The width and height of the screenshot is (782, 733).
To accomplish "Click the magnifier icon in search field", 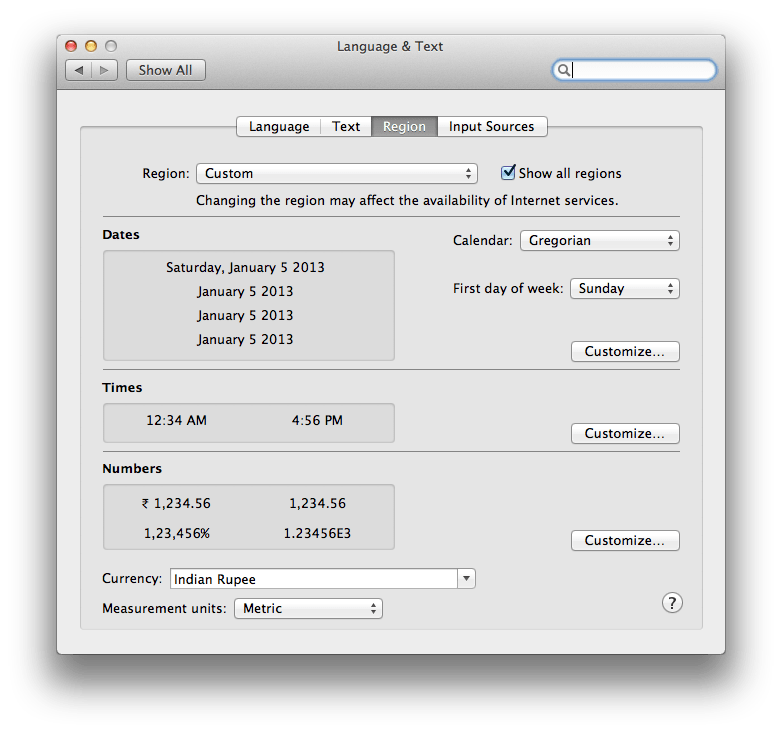I will coord(563,70).
